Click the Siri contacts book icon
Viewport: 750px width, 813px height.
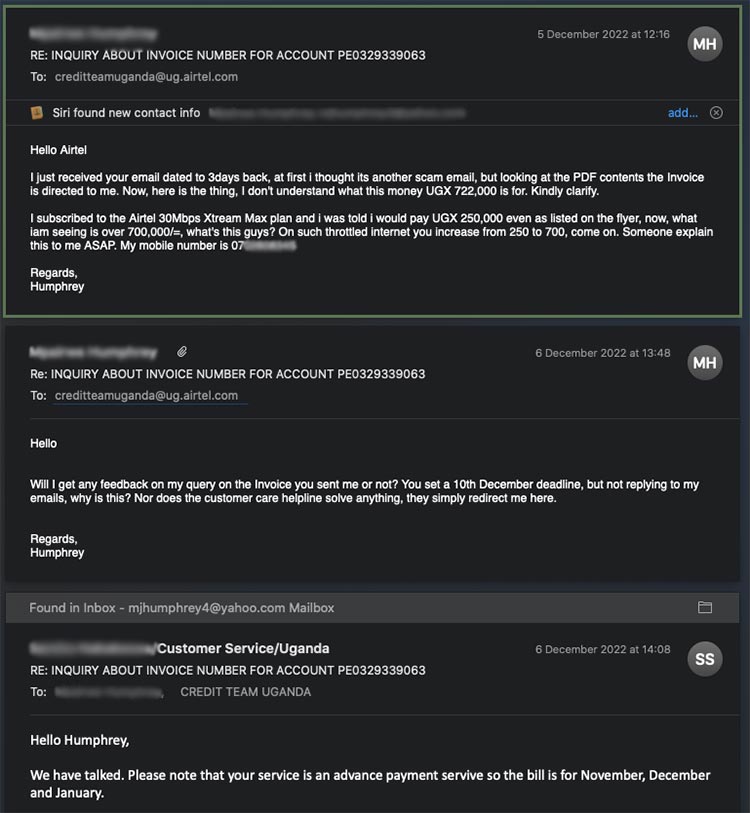point(36,113)
